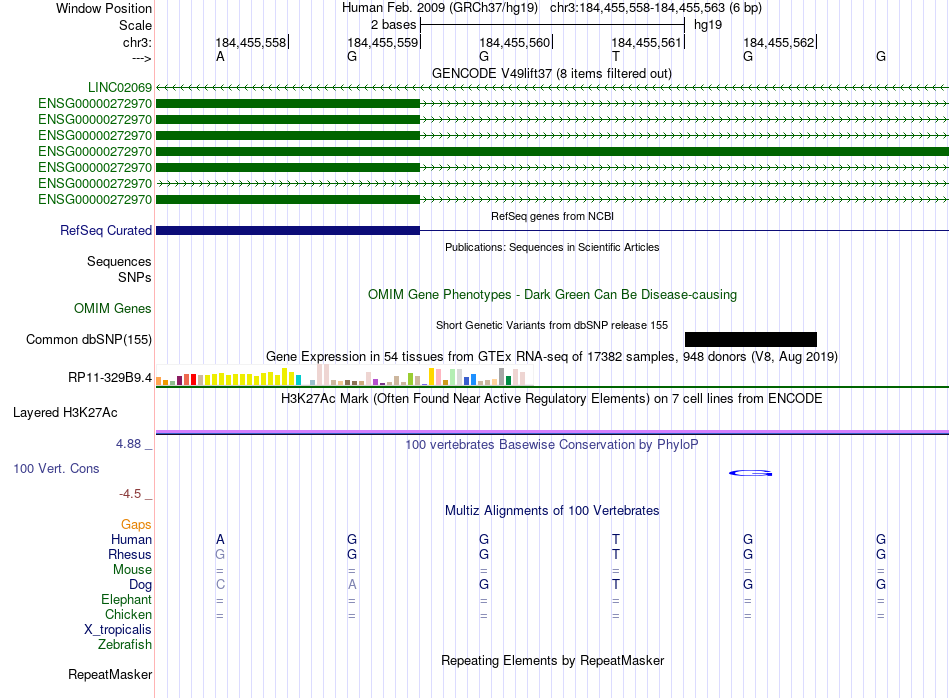Open the OMIM Genes track label
Viewport: 950px width, 698px height.
point(113,308)
